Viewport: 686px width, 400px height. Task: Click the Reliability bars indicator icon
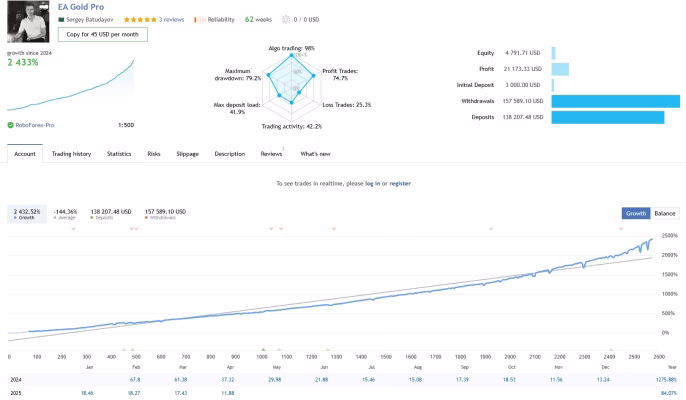tap(200, 20)
